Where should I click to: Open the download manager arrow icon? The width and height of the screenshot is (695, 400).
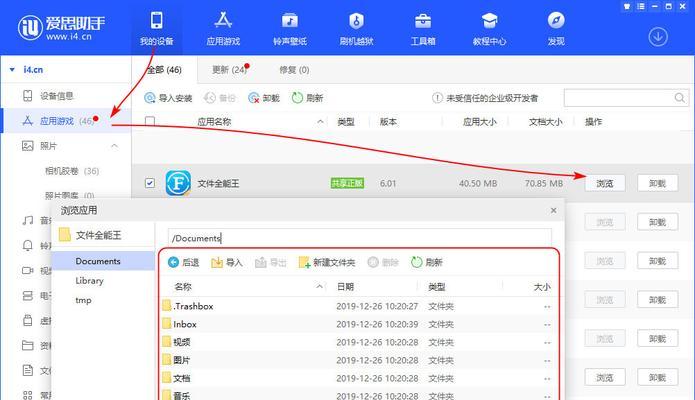pyautogui.click(x=658, y=37)
